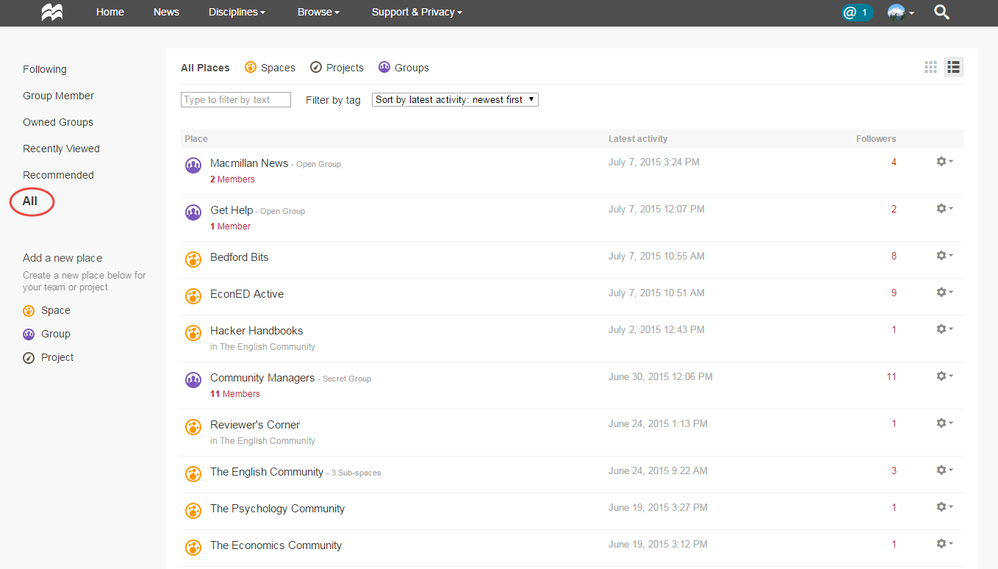The image size is (998, 569).
Task: Click the Get Help group icon
Action: (x=193, y=213)
